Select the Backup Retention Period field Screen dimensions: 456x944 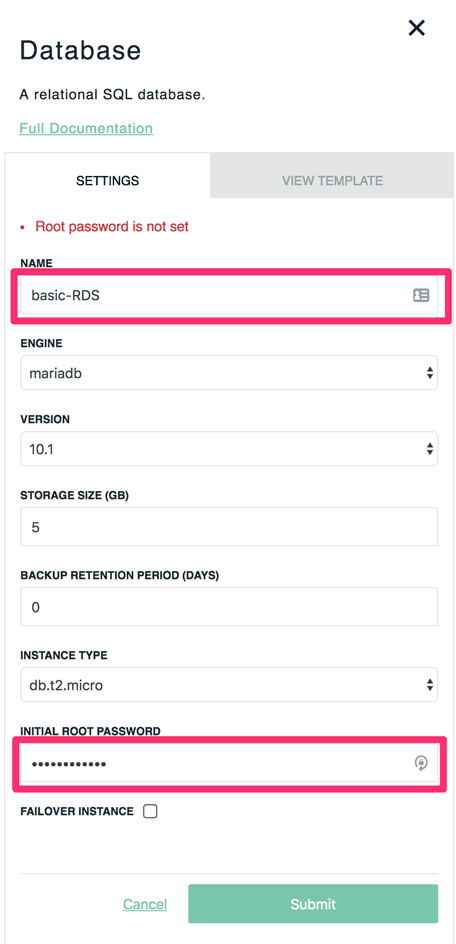coord(229,607)
